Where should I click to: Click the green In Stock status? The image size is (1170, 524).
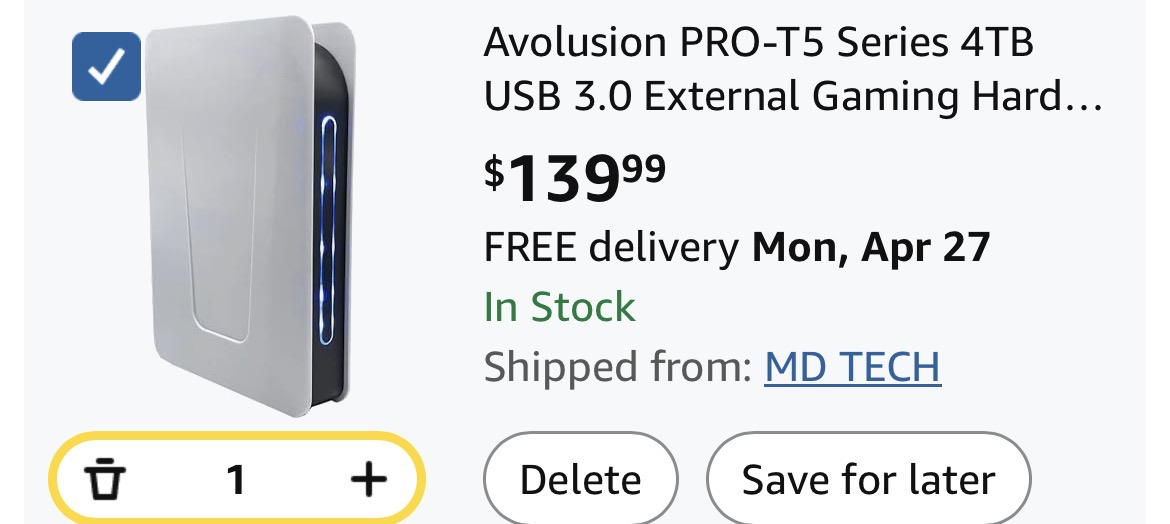[x=559, y=307]
